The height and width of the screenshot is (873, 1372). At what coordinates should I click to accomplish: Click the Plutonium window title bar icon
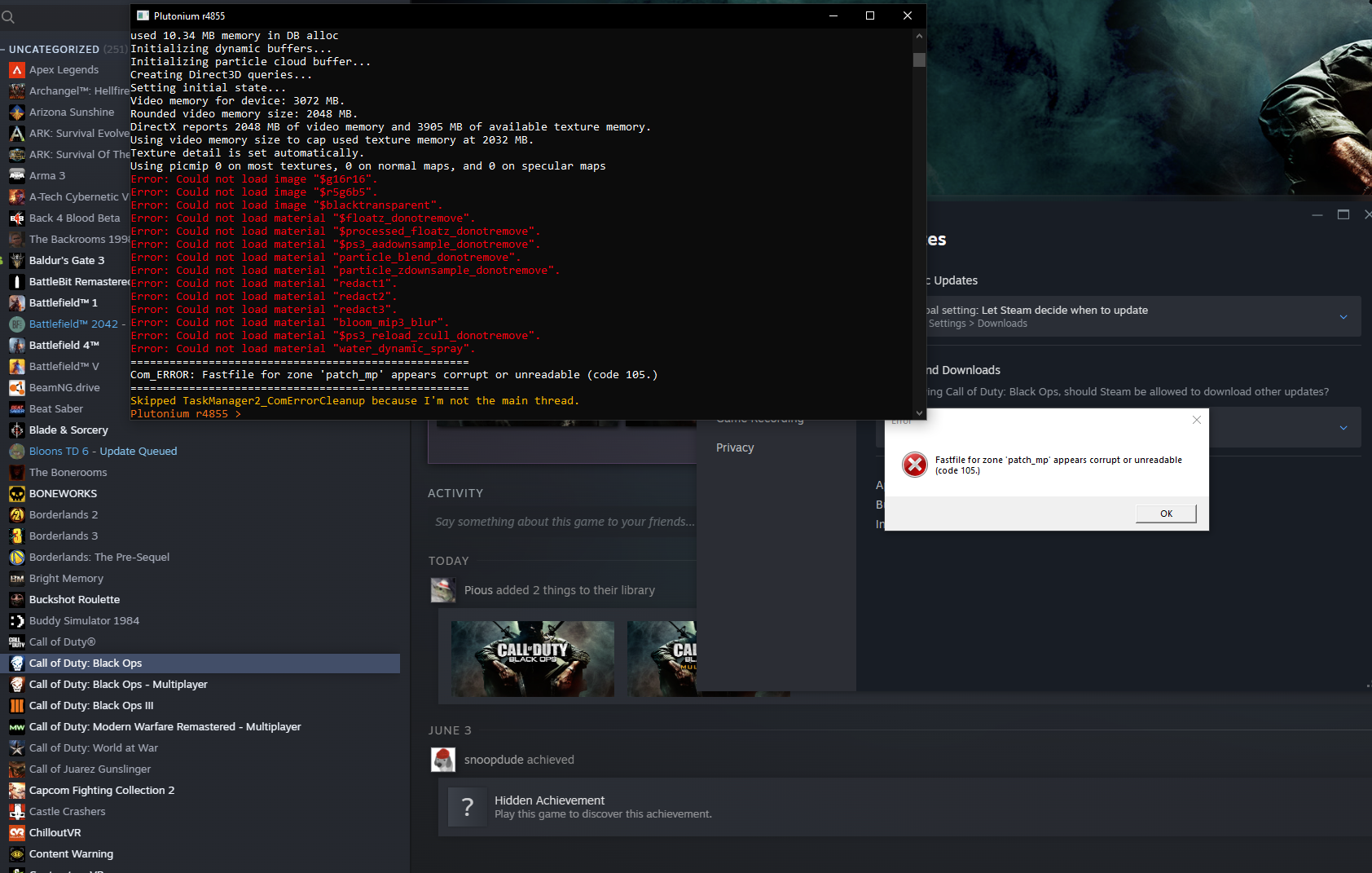click(143, 15)
